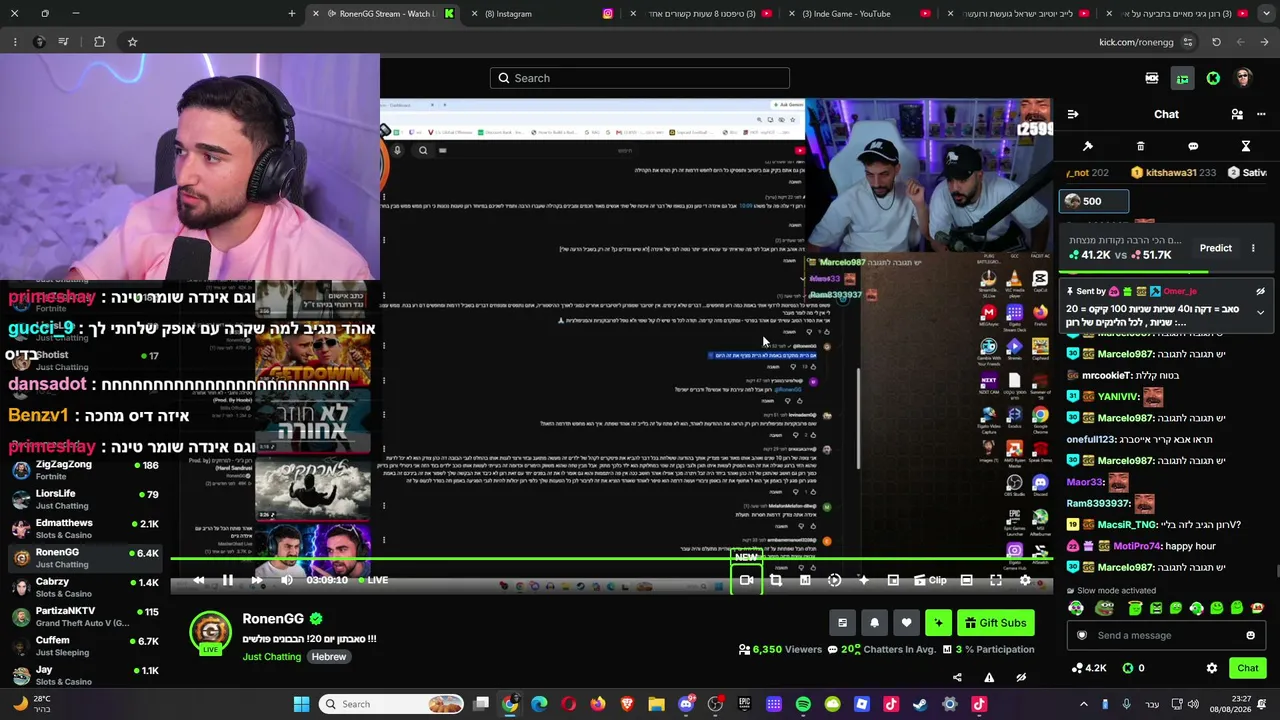Report the stream with warning icon

coord(989,677)
